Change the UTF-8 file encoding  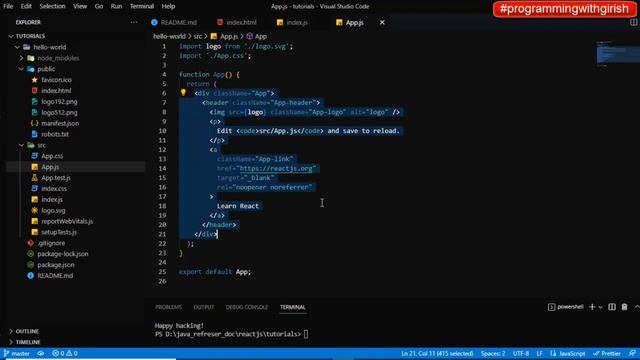pos(521,353)
